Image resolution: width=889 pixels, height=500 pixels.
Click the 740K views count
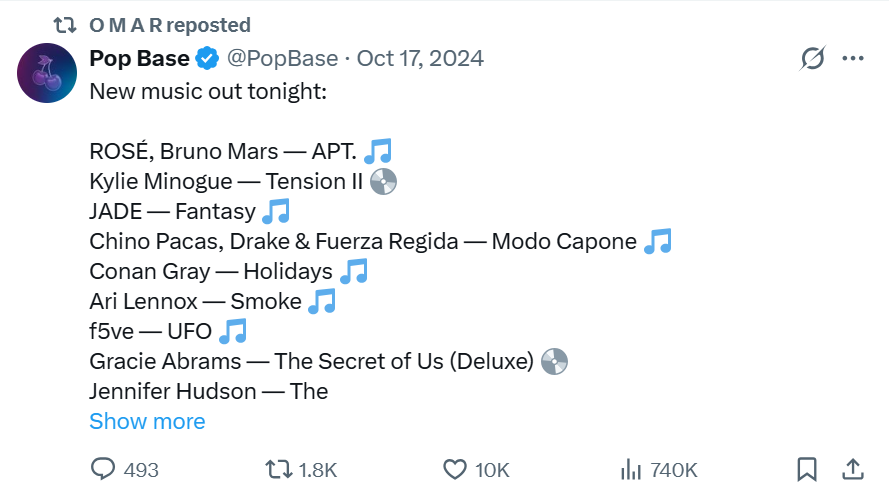click(673, 470)
